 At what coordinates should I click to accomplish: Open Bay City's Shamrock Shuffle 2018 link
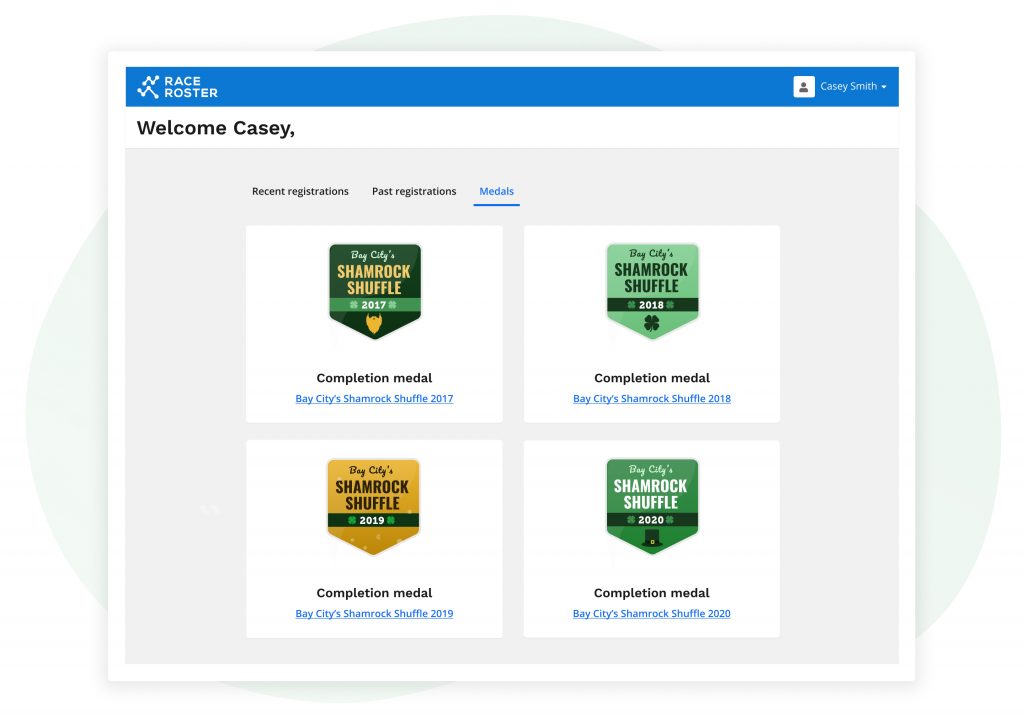[x=652, y=399]
